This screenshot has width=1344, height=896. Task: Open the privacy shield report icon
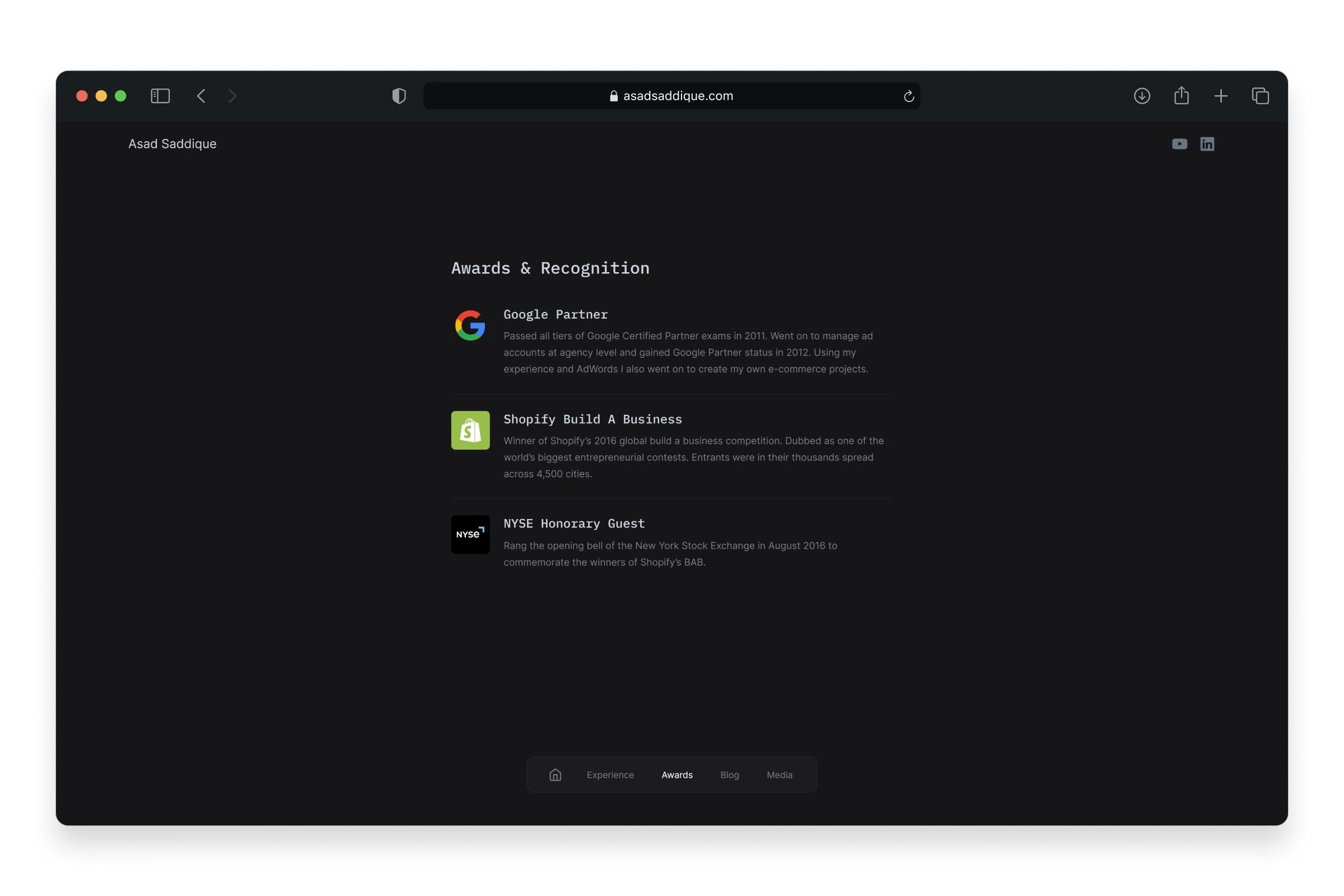pyautogui.click(x=399, y=96)
